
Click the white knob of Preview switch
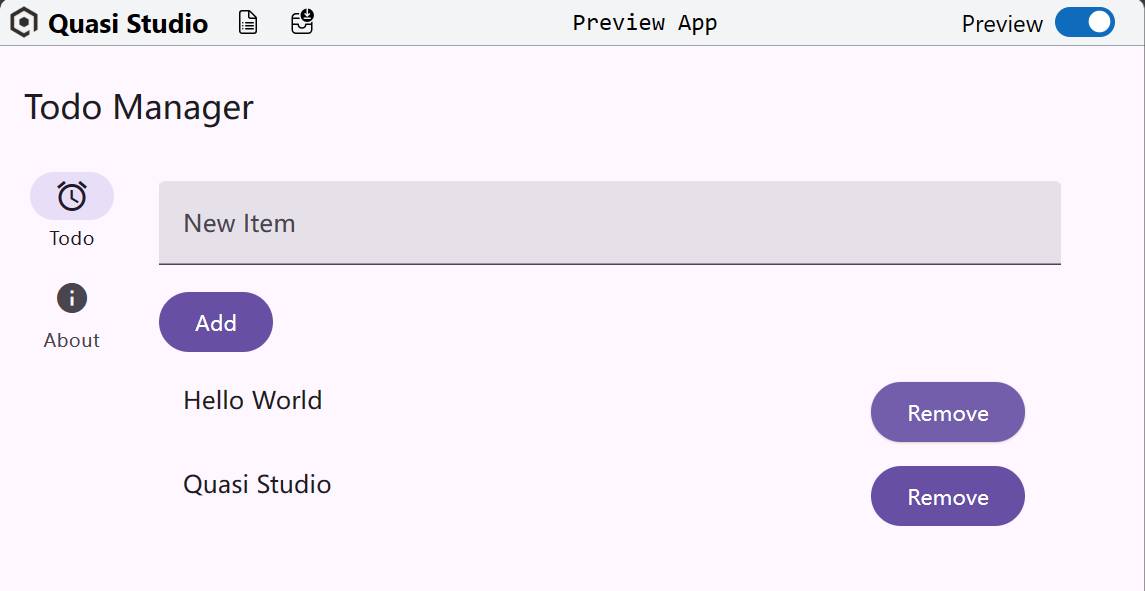click(x=1099, y=23)
